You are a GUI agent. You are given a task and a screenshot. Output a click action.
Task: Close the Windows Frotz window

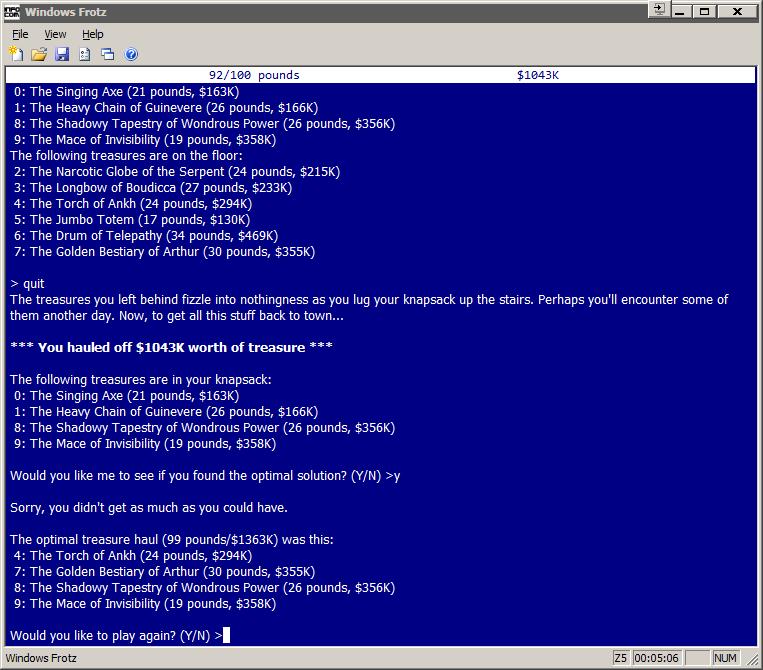(x=737, y=12)
